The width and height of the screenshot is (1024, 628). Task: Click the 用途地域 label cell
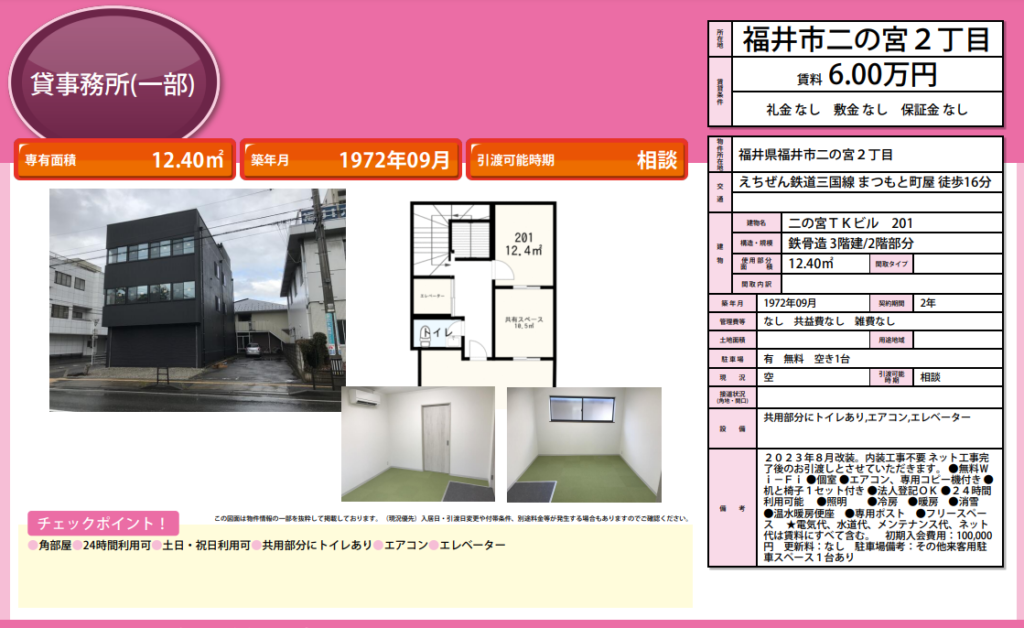point(891,339)
